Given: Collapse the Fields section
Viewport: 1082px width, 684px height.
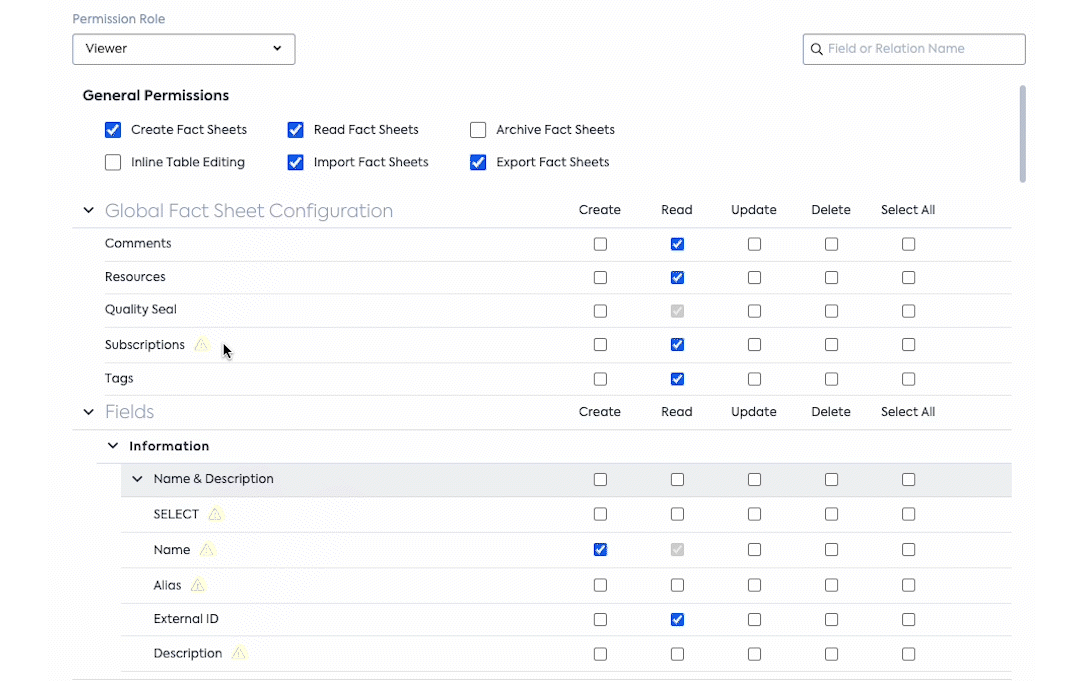Looking at the screenshot, I should pos(88,412).
